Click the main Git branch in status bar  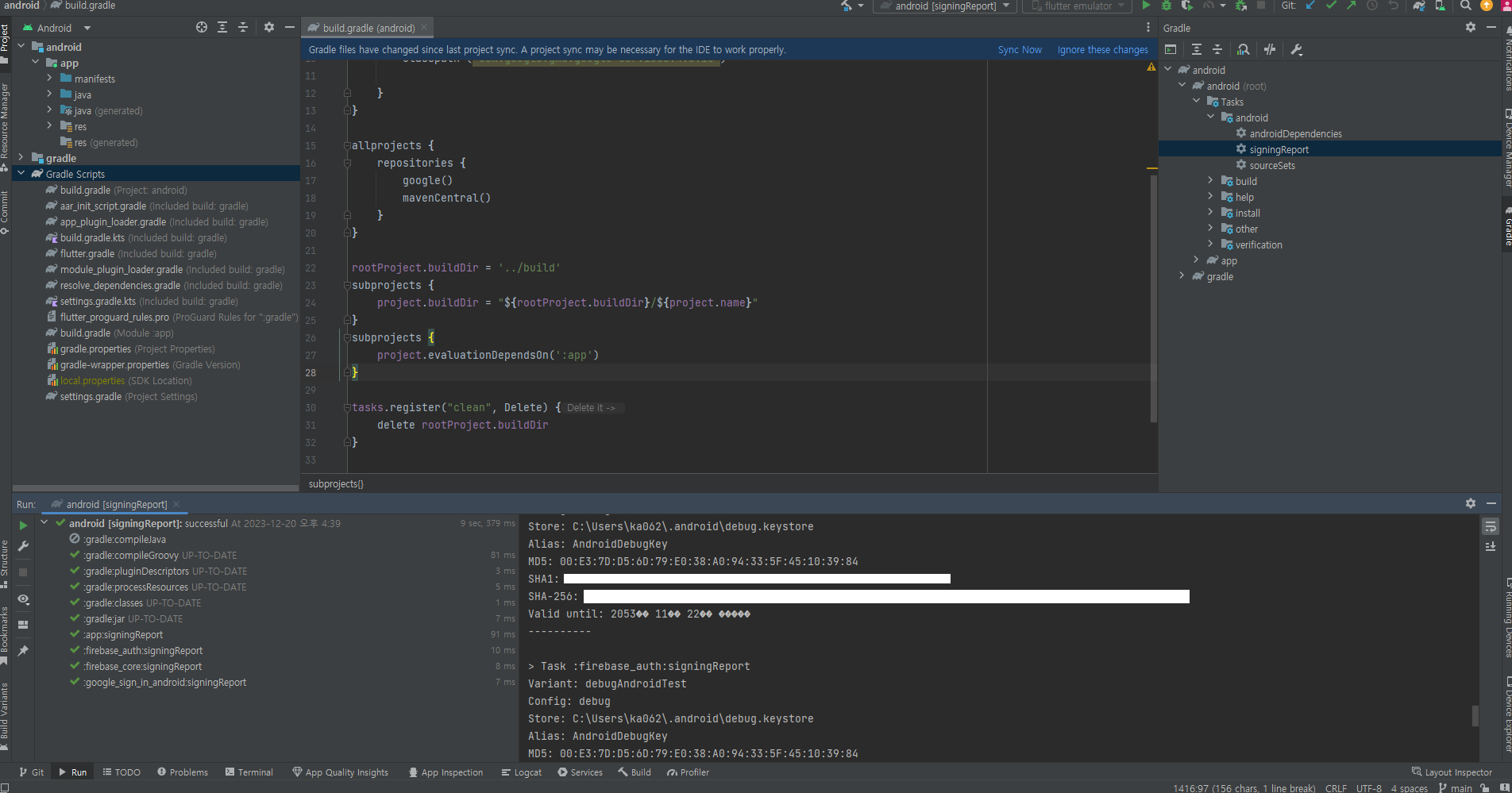1455,788
